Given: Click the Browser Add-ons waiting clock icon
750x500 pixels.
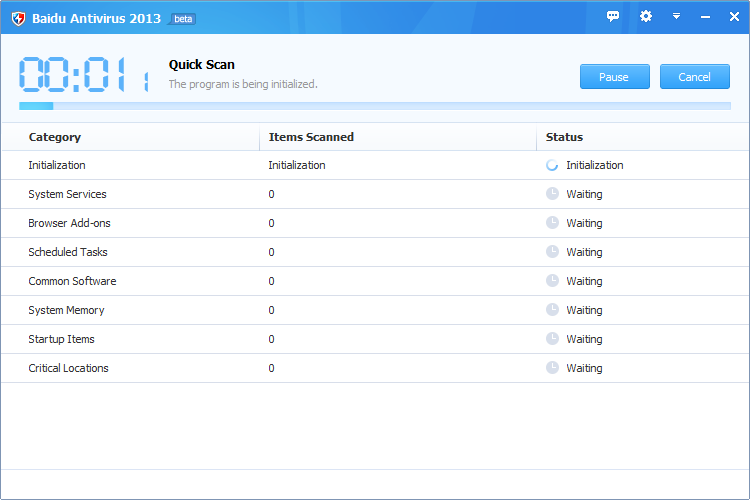Looking at the screenshot, I should [x=552, y=223].
